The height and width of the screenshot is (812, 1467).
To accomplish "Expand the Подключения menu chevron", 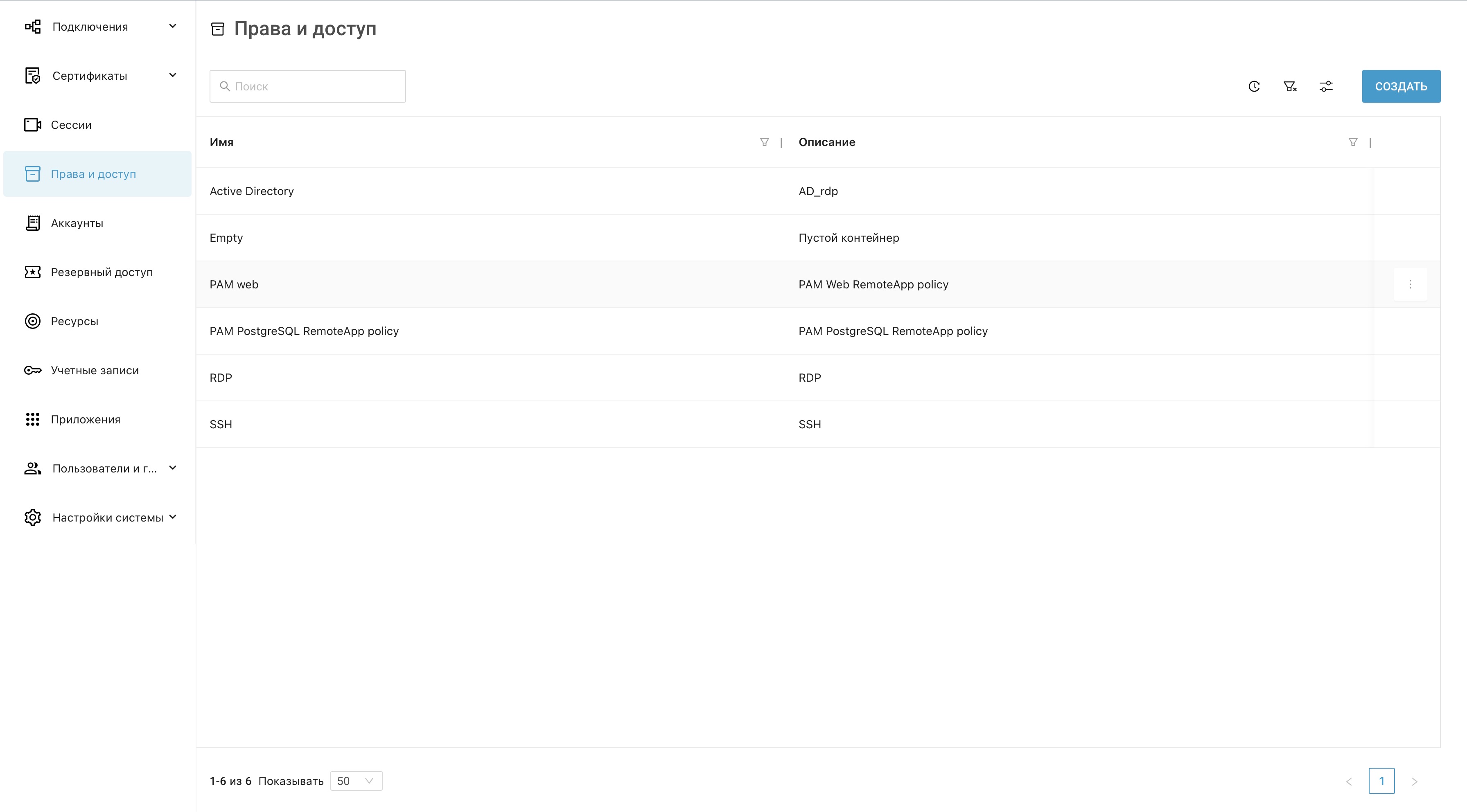I will [173, 26].
